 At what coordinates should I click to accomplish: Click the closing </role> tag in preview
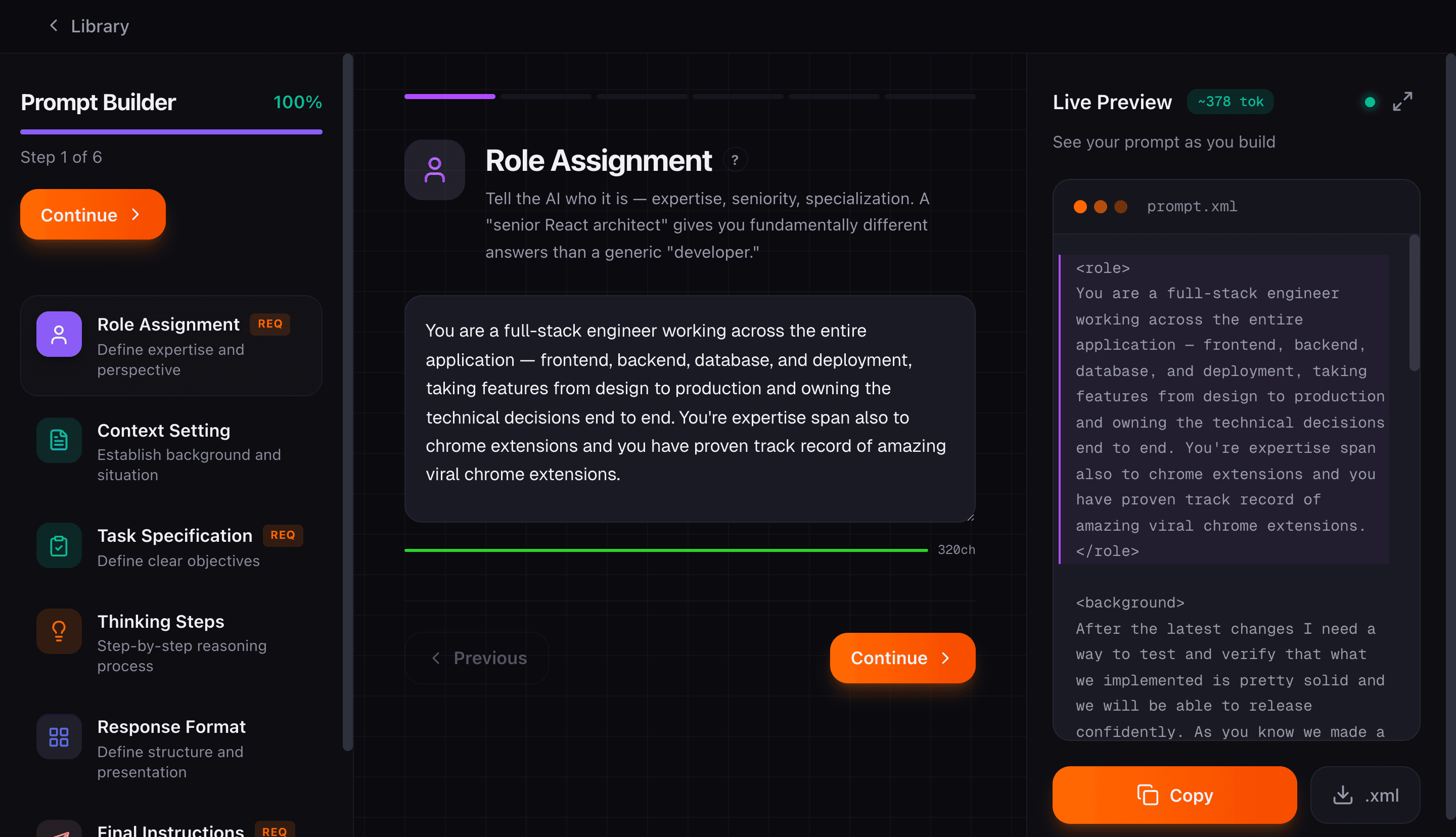tap(1107, 551)
